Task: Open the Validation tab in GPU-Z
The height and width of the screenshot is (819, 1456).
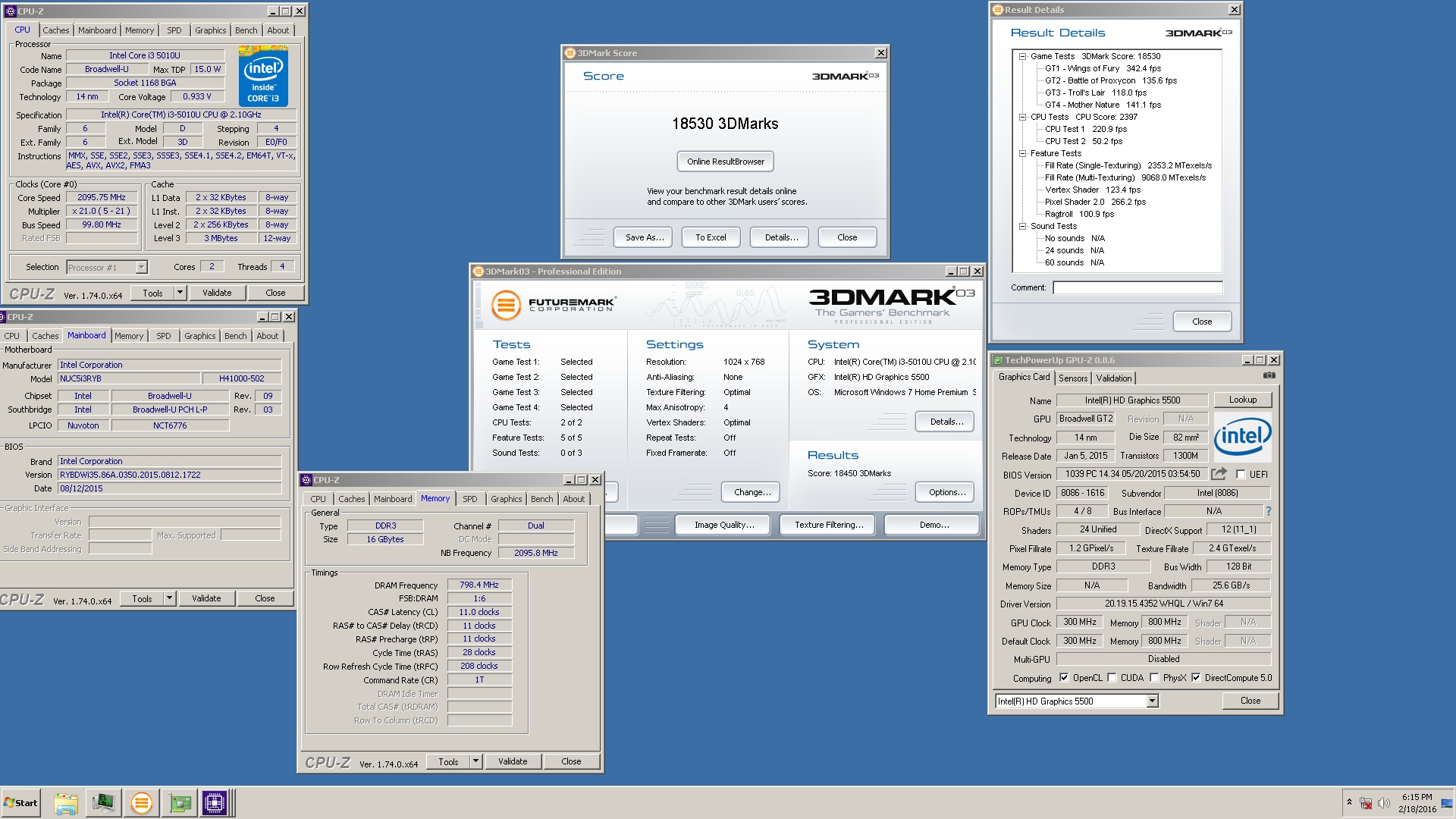Action: click(1114, 378)
